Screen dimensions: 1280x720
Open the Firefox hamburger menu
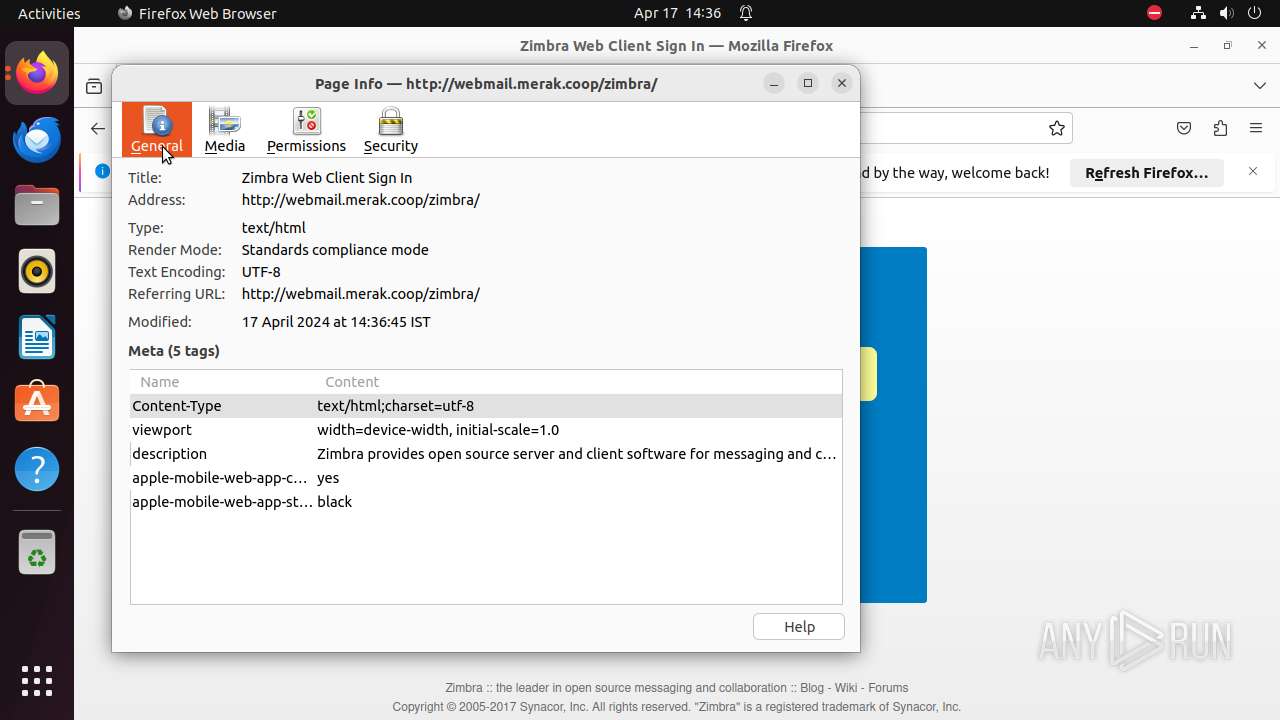tap(1256, 128)
